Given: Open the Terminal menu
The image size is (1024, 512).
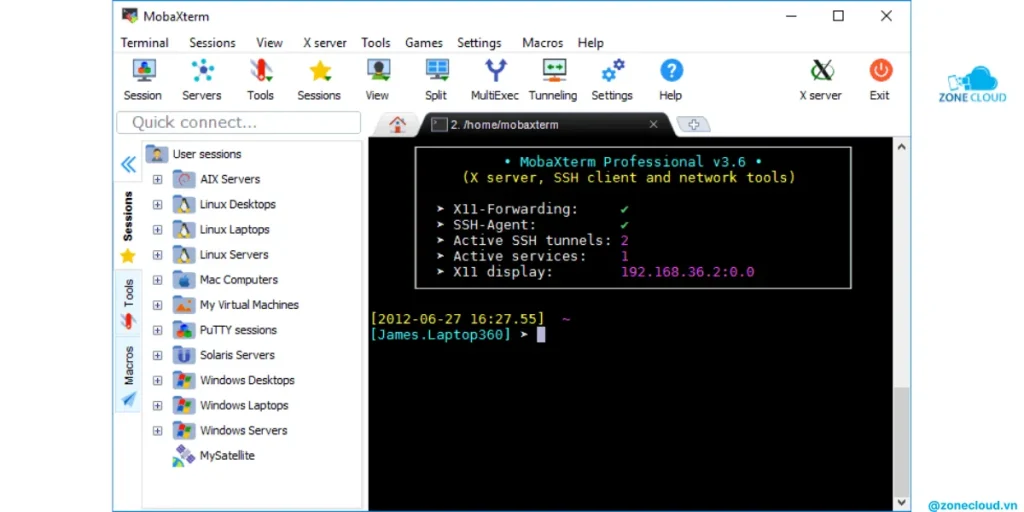Looking at the screenshot, I should (144, 43).
